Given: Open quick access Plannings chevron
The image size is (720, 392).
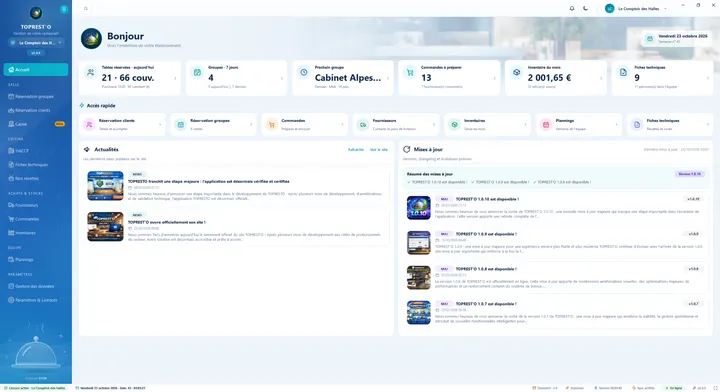Looking at the screenshot, I should [x=616, y=124].
